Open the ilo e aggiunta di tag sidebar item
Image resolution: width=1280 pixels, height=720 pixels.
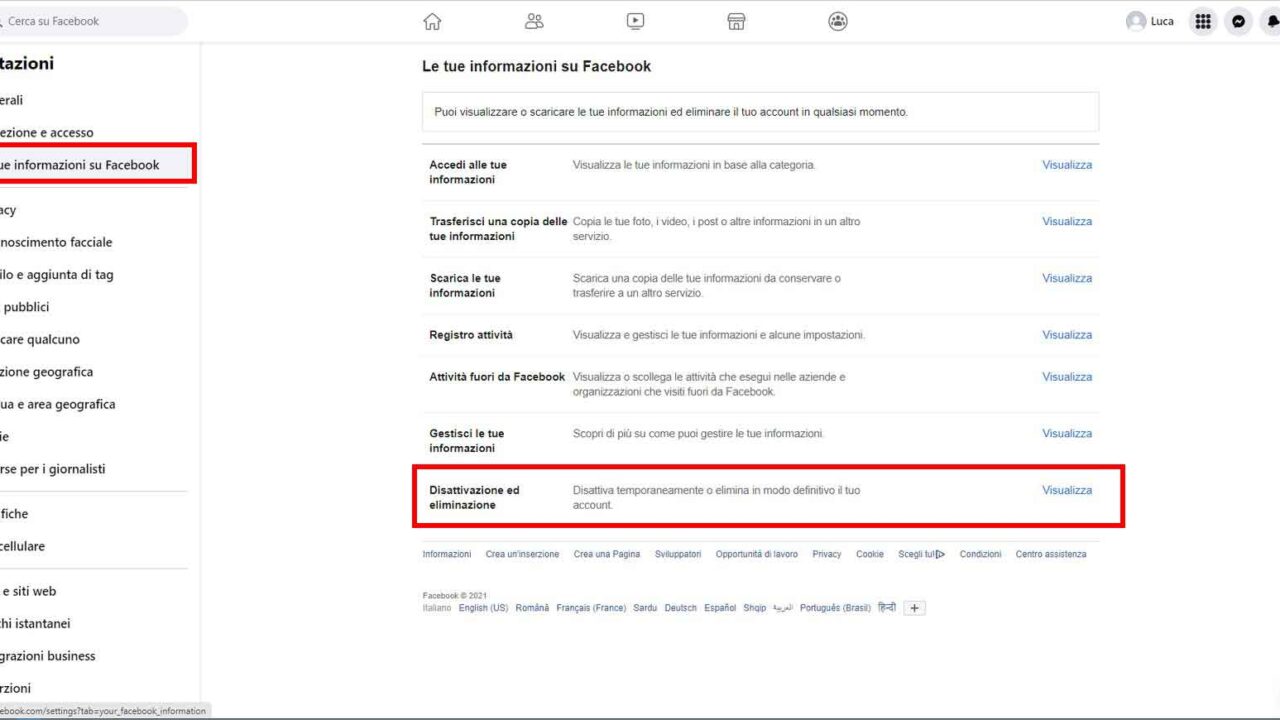pyautogui.click(x=57, y=275)
